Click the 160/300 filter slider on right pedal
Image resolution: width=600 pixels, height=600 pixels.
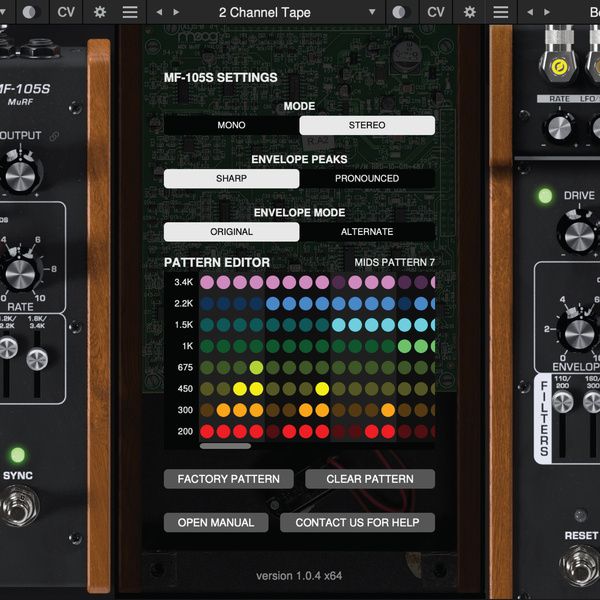(x=592, y=403)
